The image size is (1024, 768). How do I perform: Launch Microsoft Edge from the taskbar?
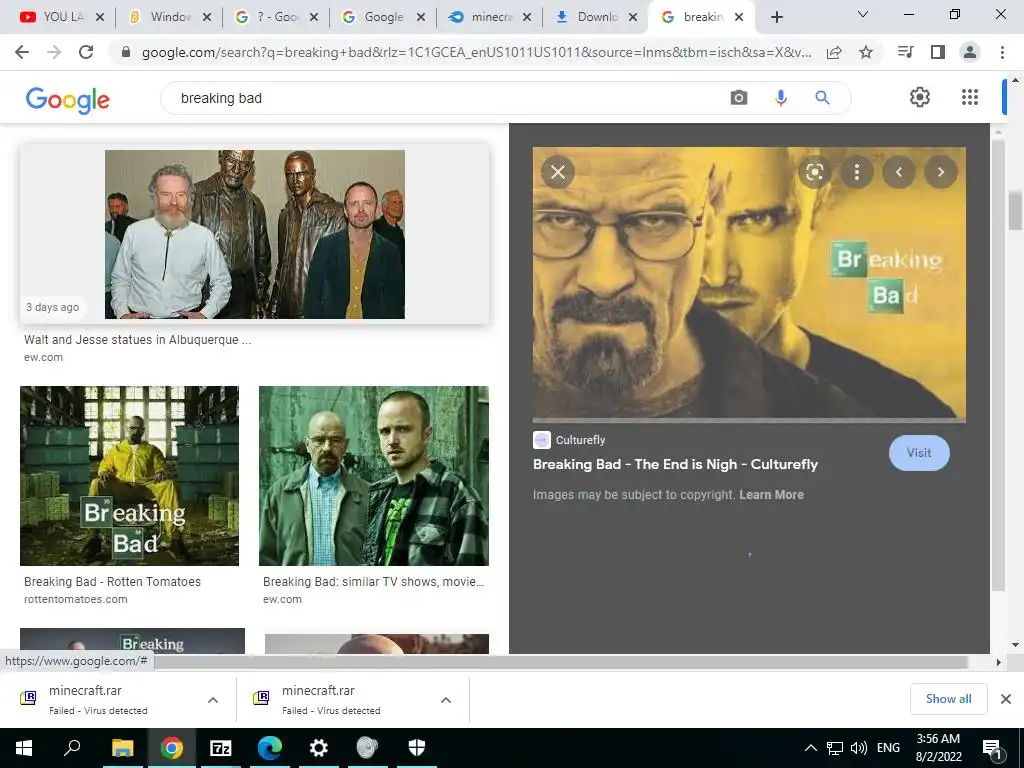tap(270, 748)
